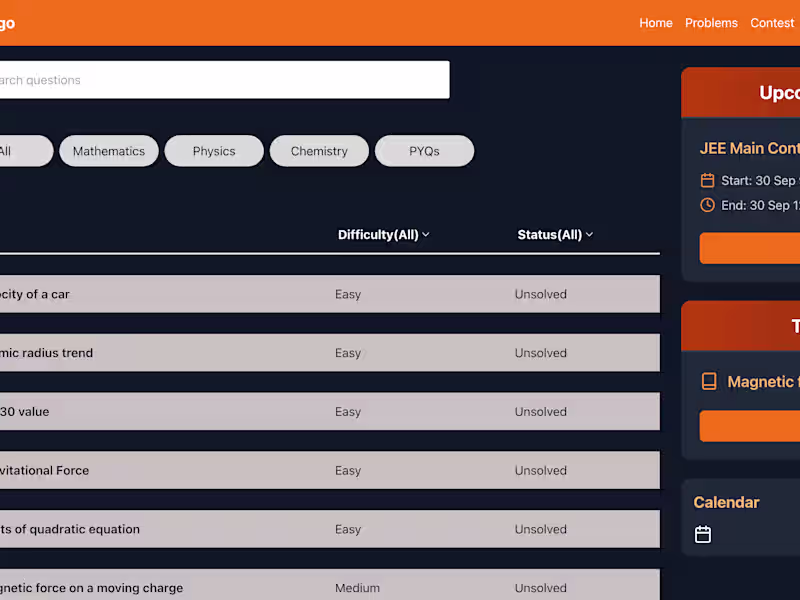Screen dimensions: 800x600
Task: Click the white calendar icon under Calendar
Action: pos(703,534)
